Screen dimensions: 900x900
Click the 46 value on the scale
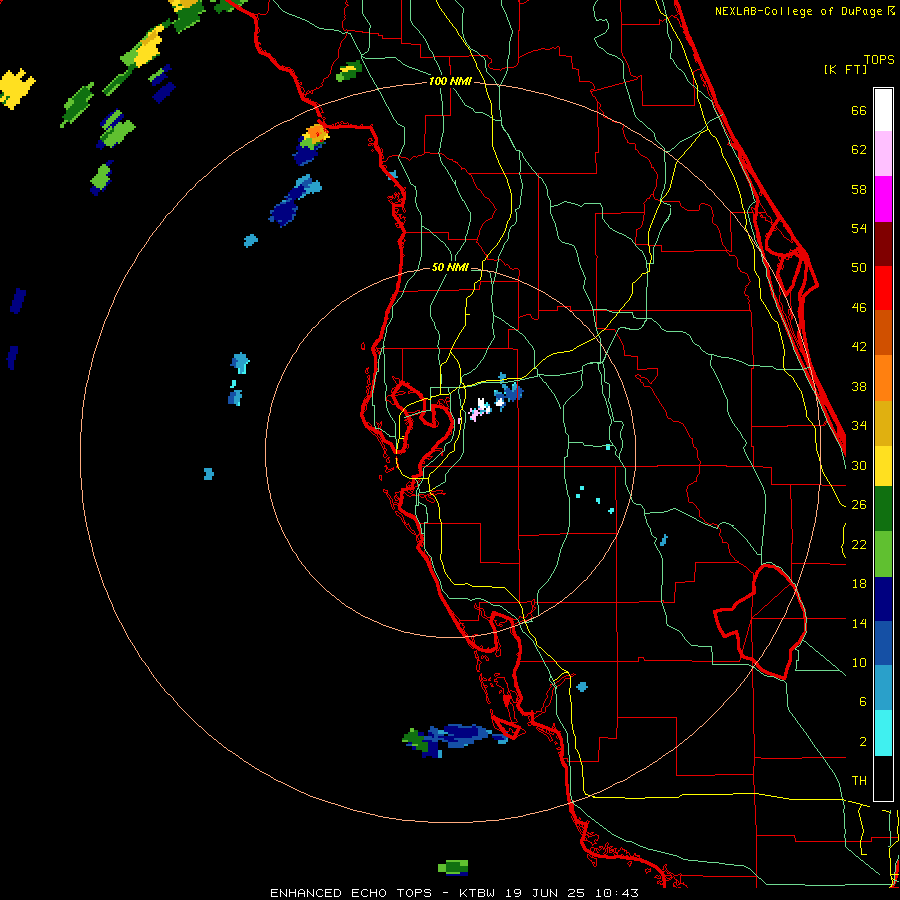point(859,308)
